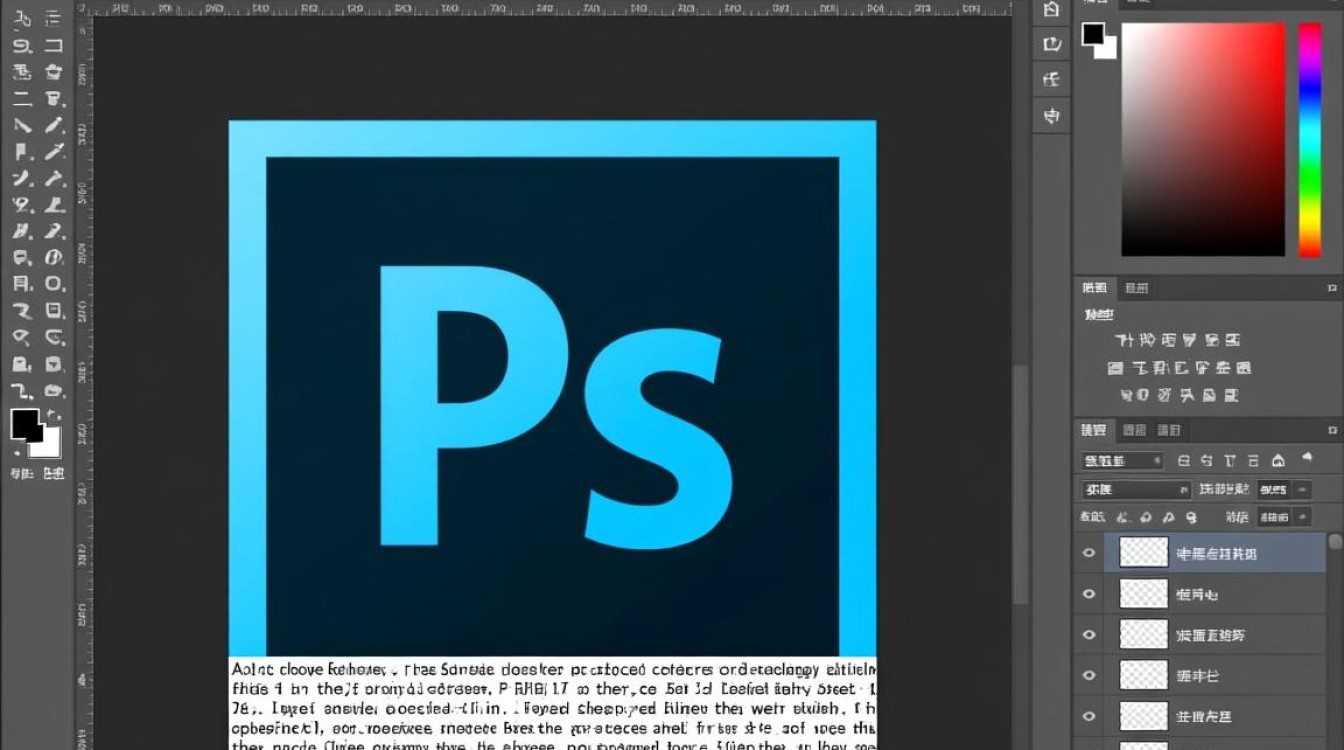Click the bottom-left mode icon under toolbox swatches
This screenshot has width=1344, height=750.
click(22, 472)
